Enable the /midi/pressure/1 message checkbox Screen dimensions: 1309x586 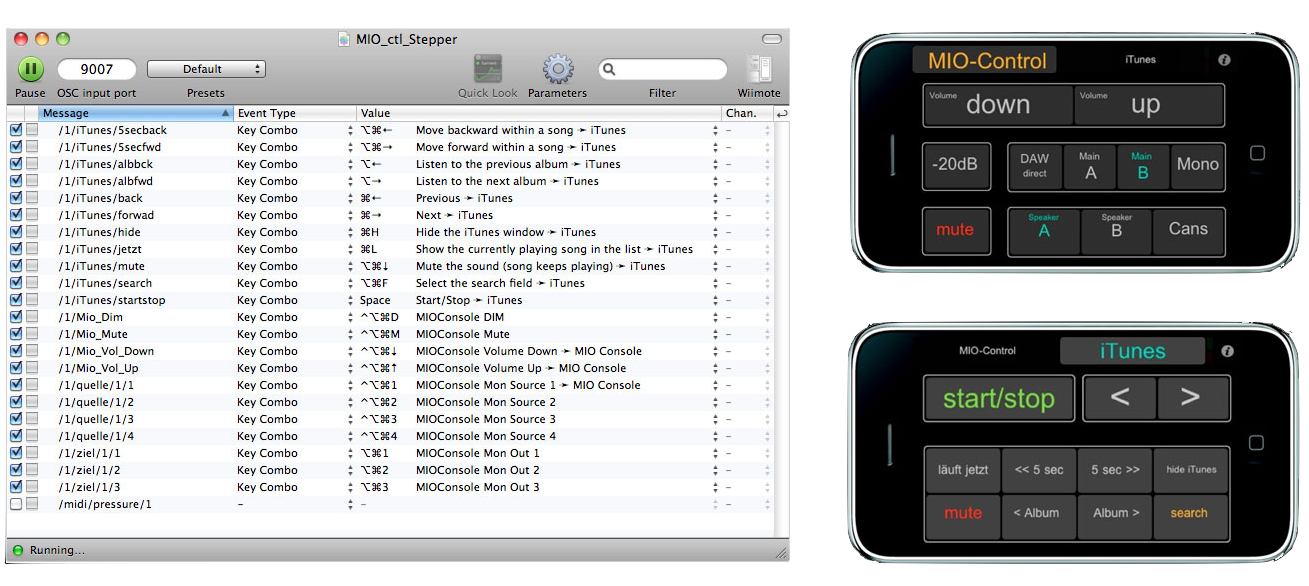(16, 504)
